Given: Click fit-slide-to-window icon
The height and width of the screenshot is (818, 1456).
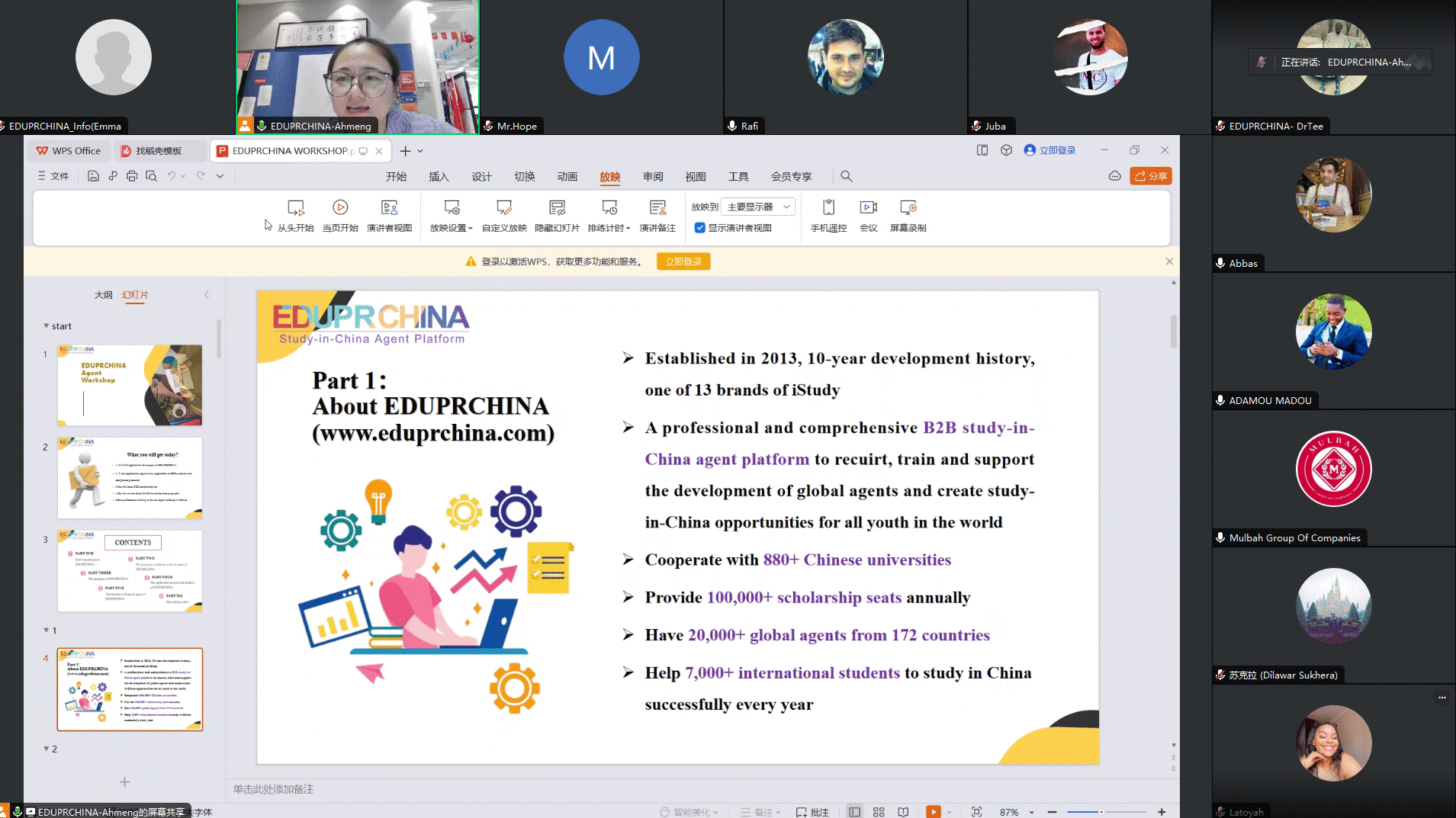Looking at the screenshot, I should click(x=976, y=812).
